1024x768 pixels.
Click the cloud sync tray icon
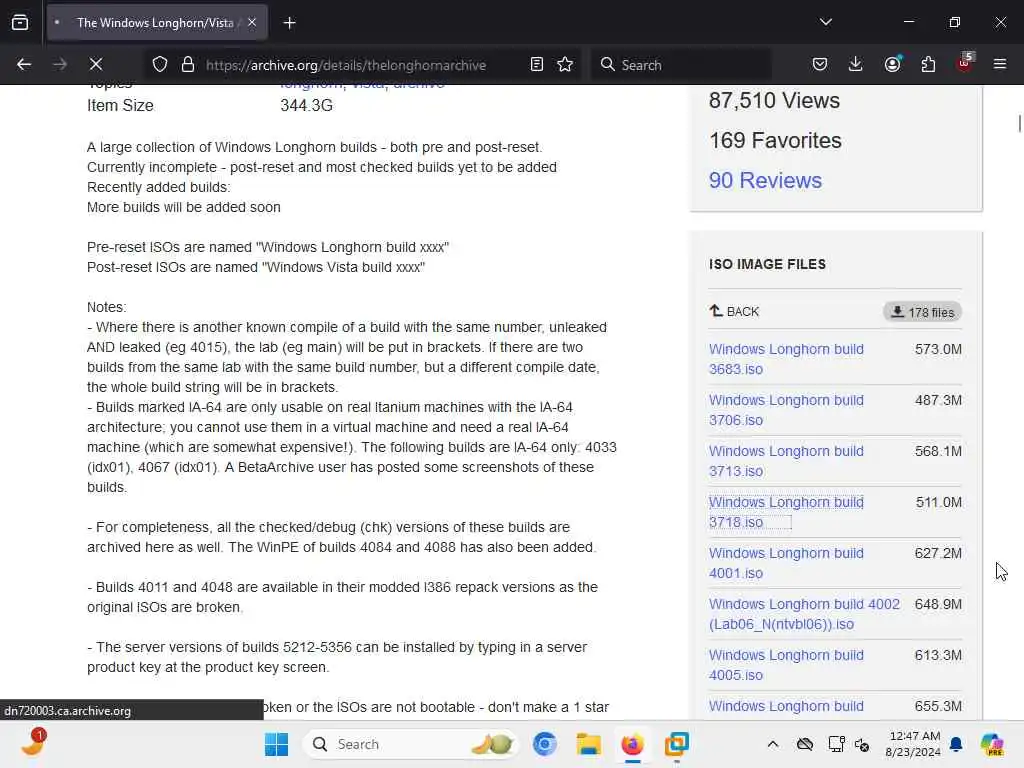point(805,744)
